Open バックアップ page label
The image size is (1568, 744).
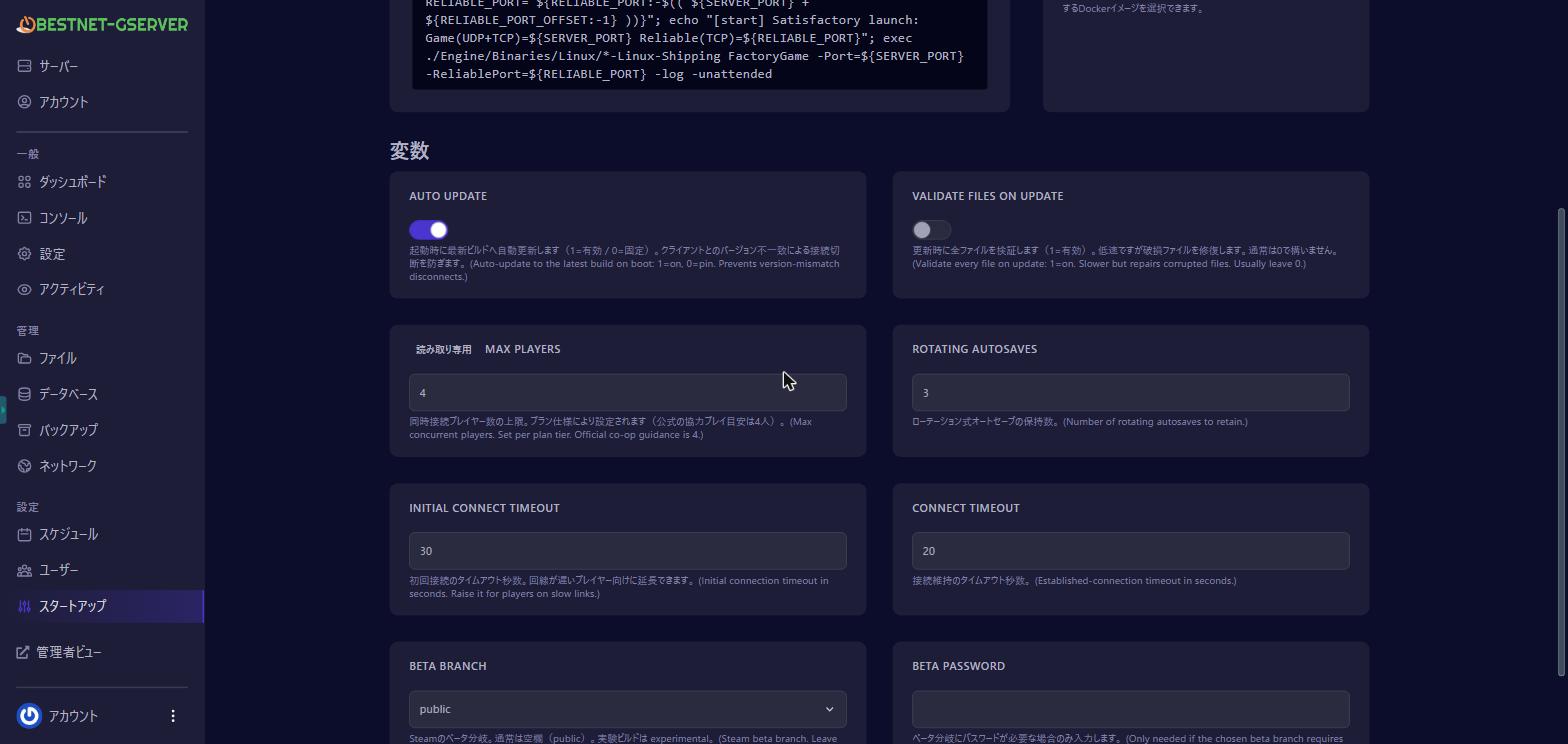tap(68, 430)
